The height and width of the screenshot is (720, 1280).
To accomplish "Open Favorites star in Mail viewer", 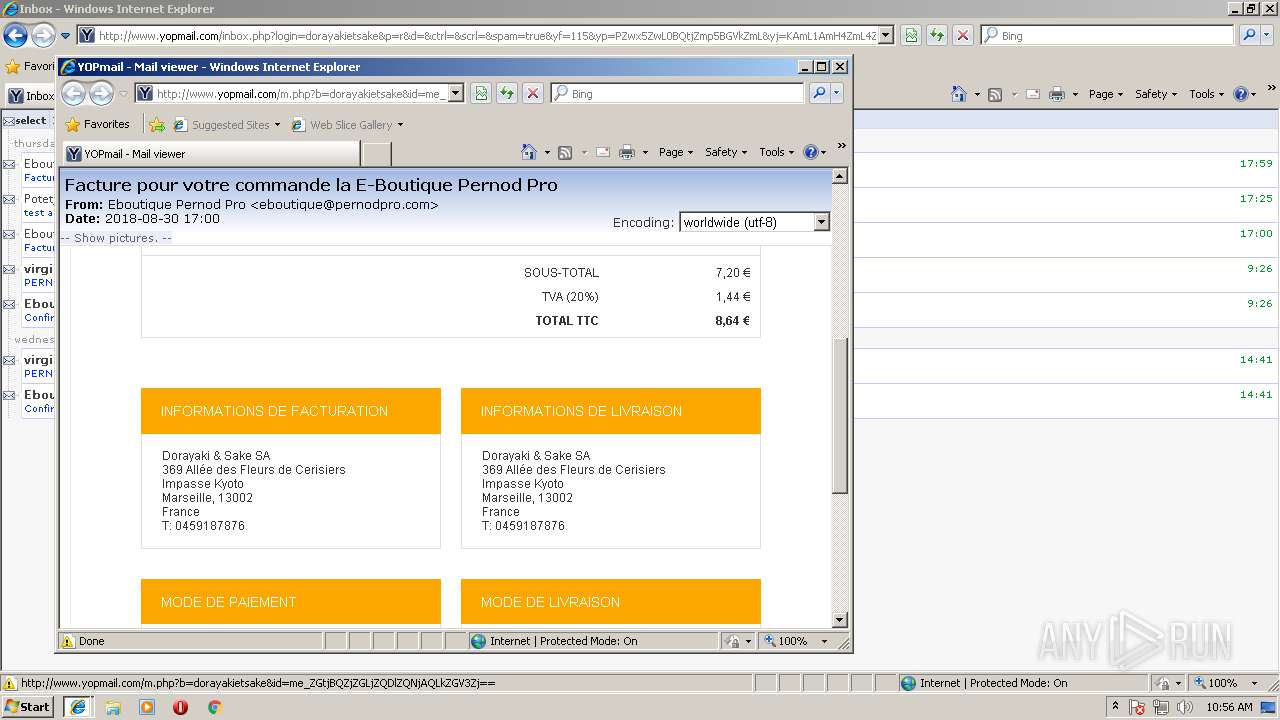I will click(72, 125).
